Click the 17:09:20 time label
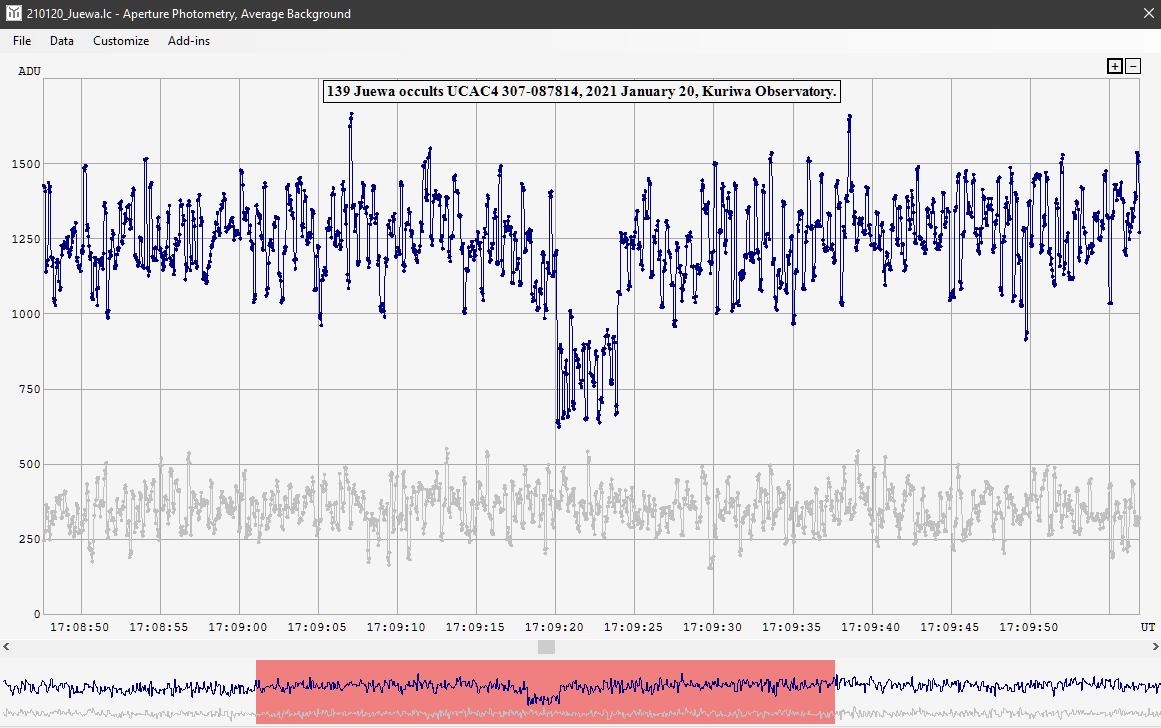This screenshot has height=728, width=1161. point(554,627)
